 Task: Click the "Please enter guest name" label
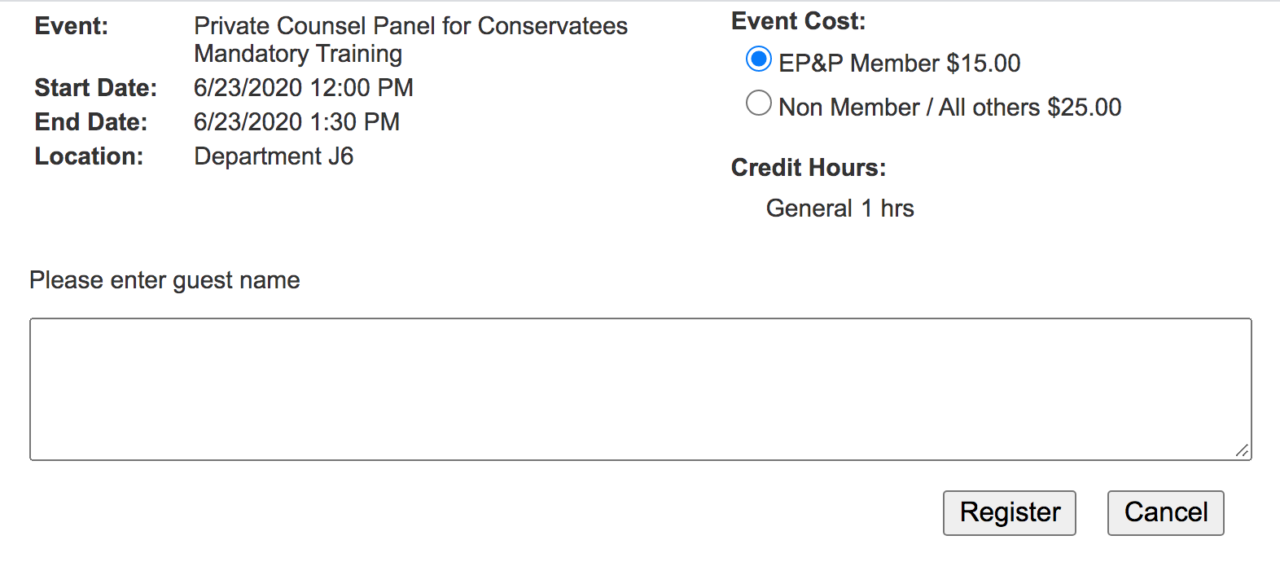coord(164,280)
